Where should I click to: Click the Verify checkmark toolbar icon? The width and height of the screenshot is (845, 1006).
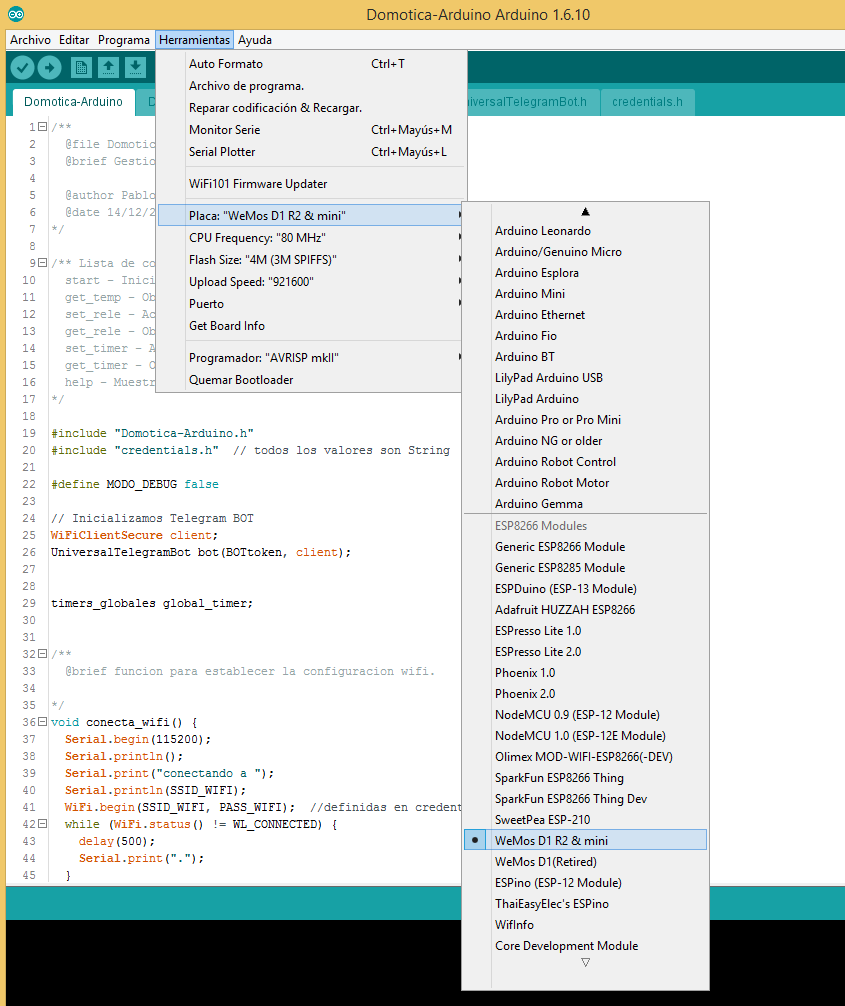coord(22,67)
